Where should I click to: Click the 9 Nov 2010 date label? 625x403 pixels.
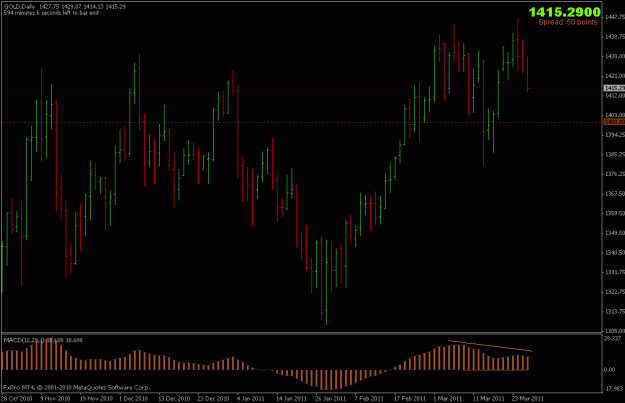(x=55, y=398)
